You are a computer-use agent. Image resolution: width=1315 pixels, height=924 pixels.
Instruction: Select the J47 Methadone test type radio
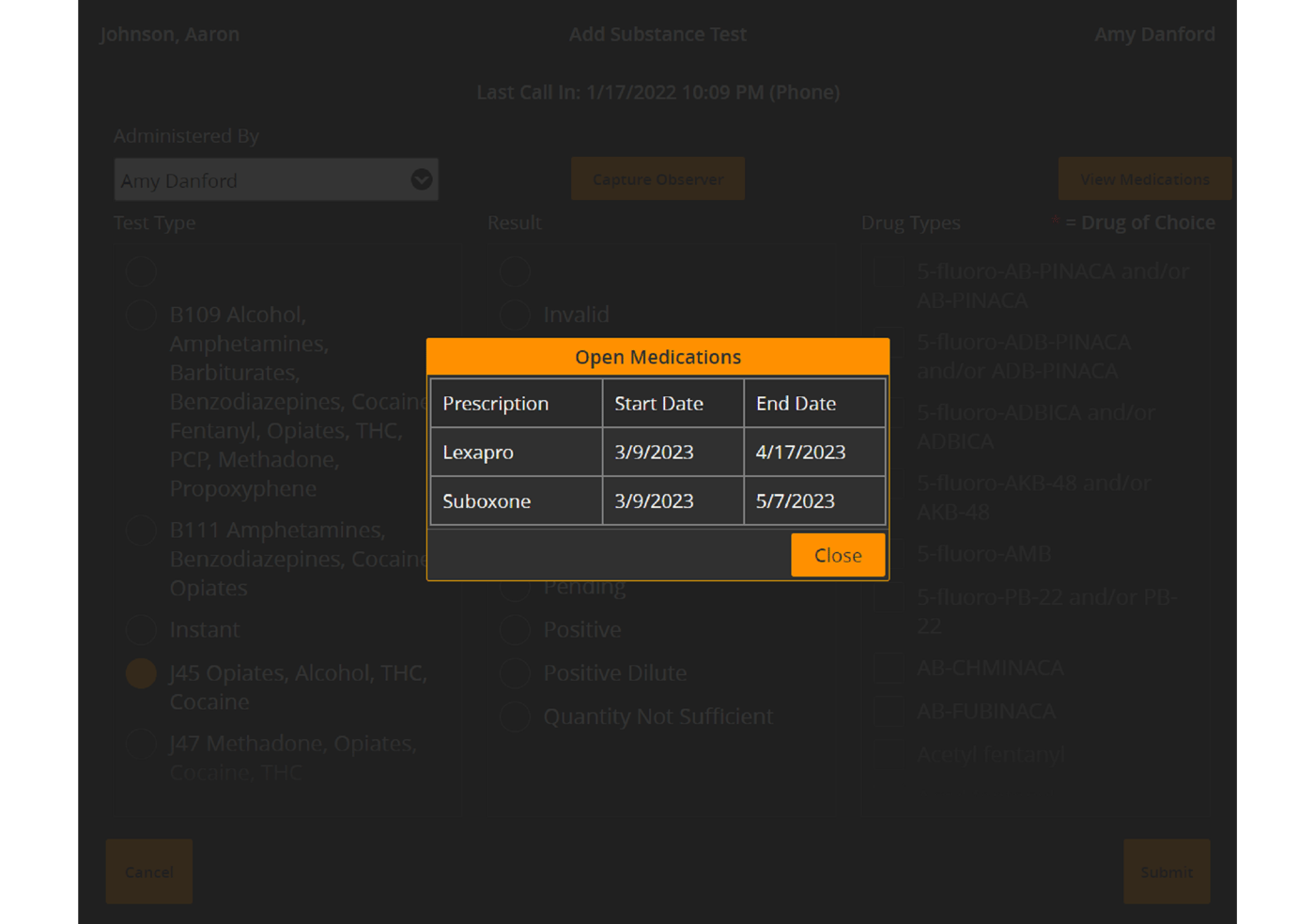point(141,744)
